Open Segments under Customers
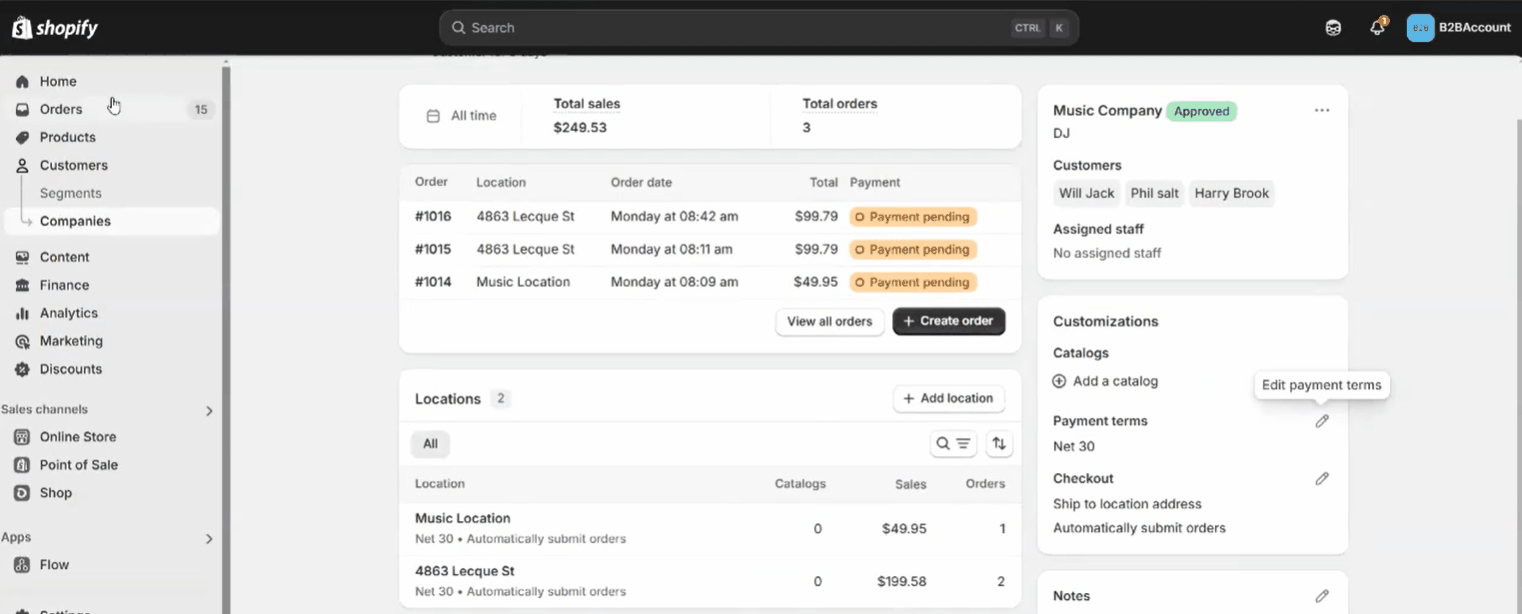Image resolution: width=1522 pixels, height=614 pixels. [70, 193]
